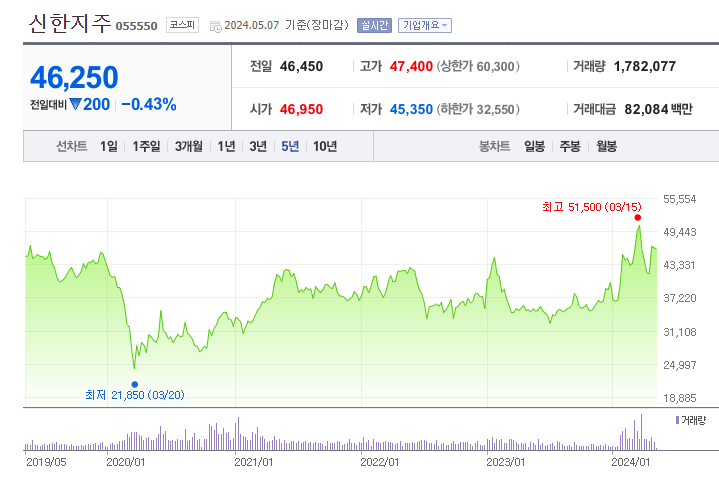Switch to 월봉 candle chart
719x478 pixels.
coord(606,146)
